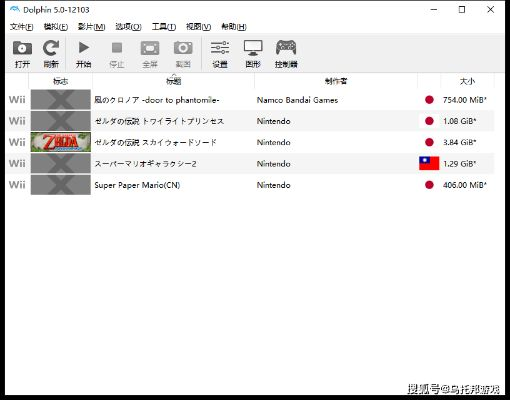
Task: Select ゼルダの伝説 トワイライトプリンセス title
Action: (x=159, y=121)
